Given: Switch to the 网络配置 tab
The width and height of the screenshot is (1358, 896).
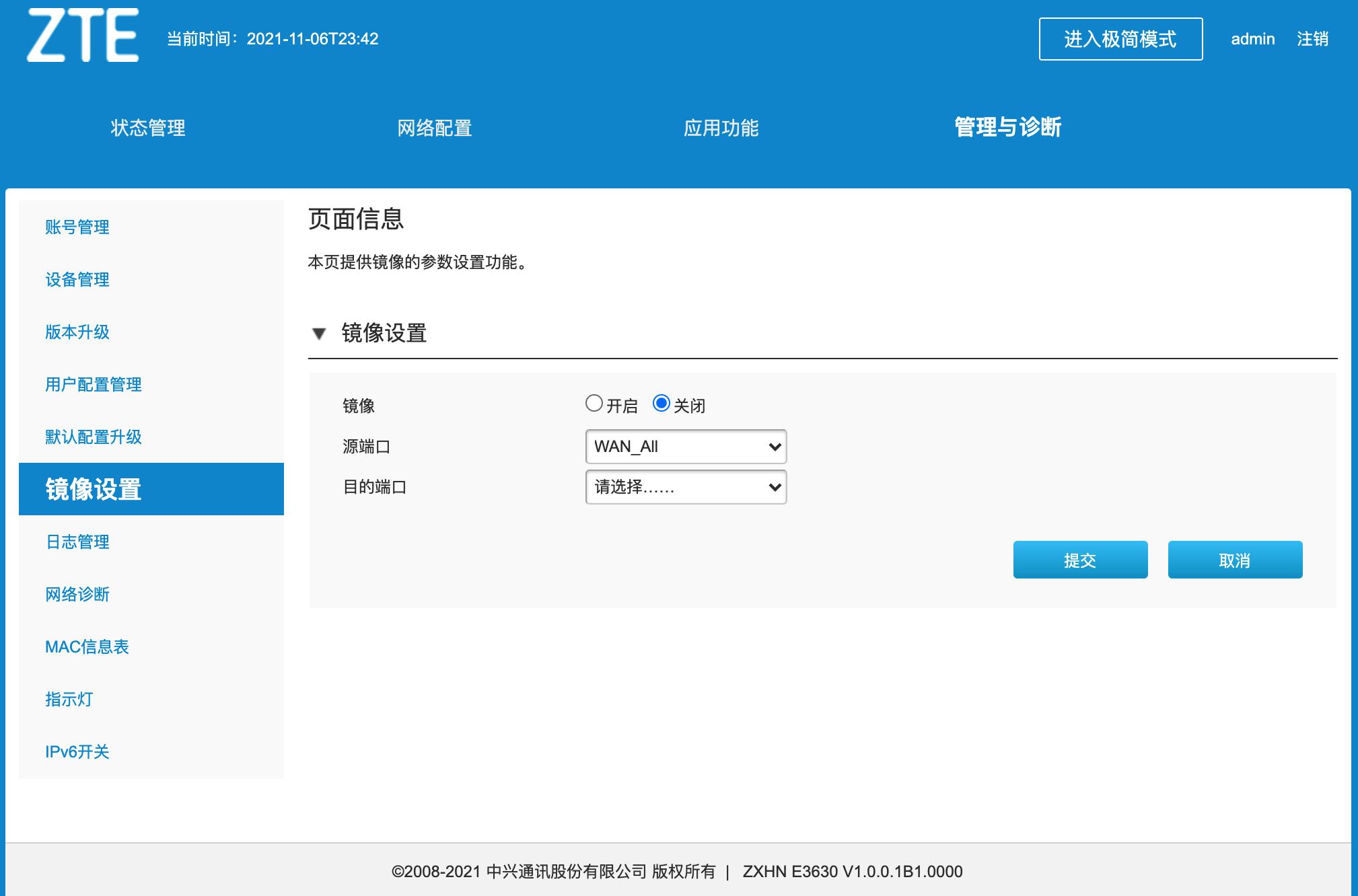Looking at the screenshot, I should 435,128.
